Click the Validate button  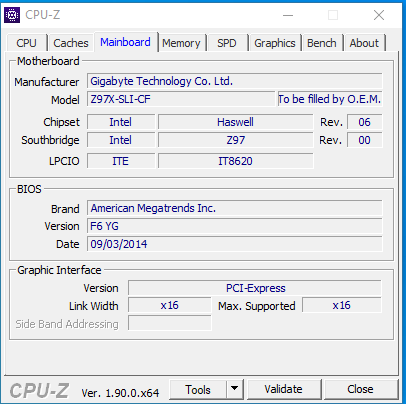(x=283, y=389)
